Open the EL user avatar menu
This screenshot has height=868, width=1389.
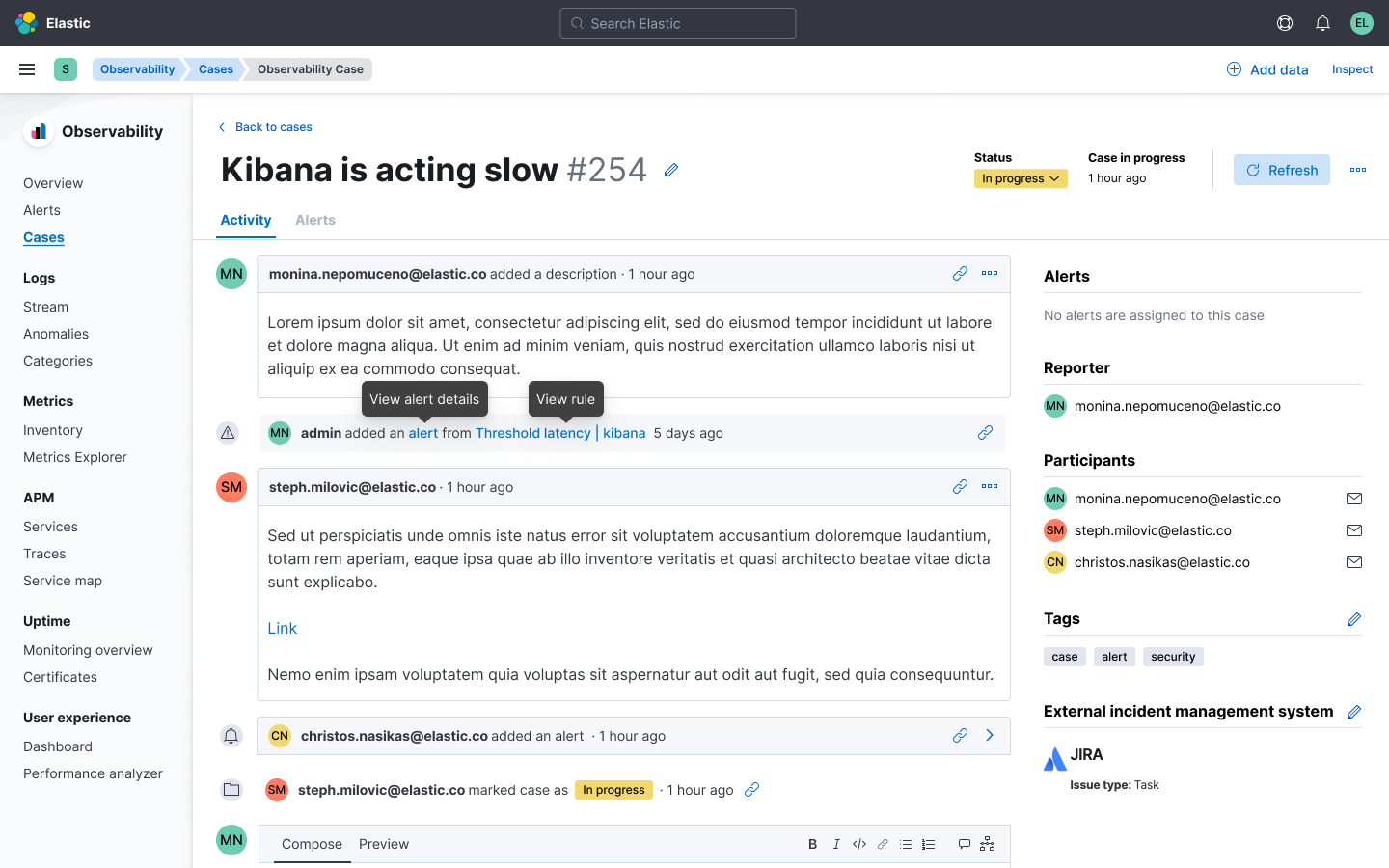click(1361, 23)
